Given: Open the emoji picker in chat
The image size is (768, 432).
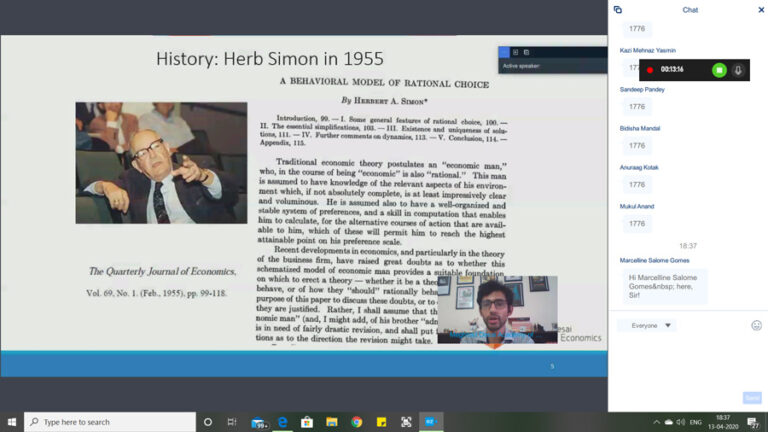Looking at the screenshot, I should (756, 325).
